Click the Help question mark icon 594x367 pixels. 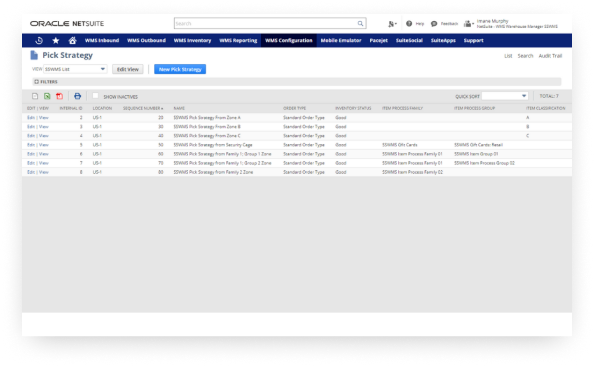point(409,23)
